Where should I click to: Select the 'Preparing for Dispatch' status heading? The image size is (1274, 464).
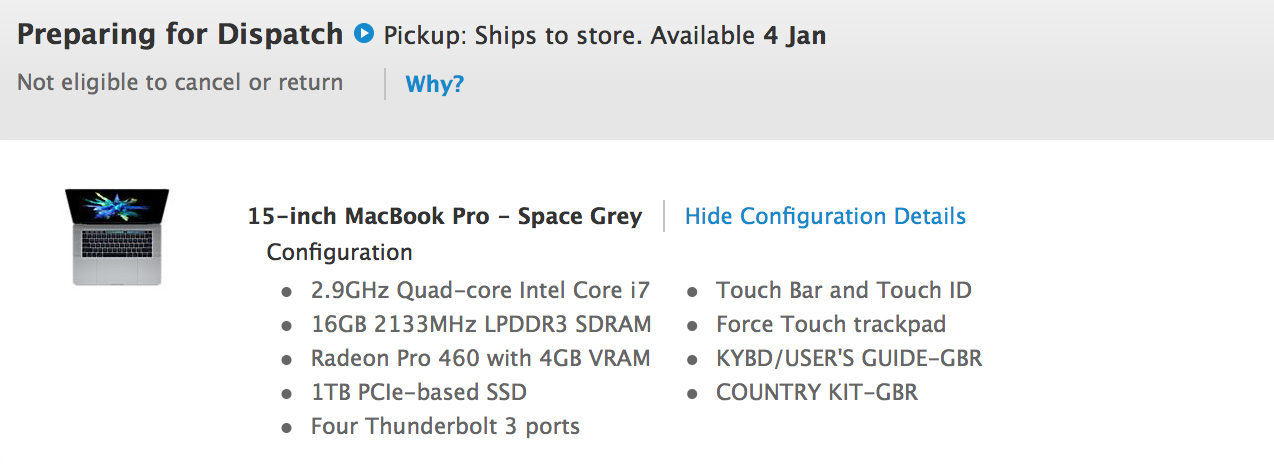tap(180, 35)
